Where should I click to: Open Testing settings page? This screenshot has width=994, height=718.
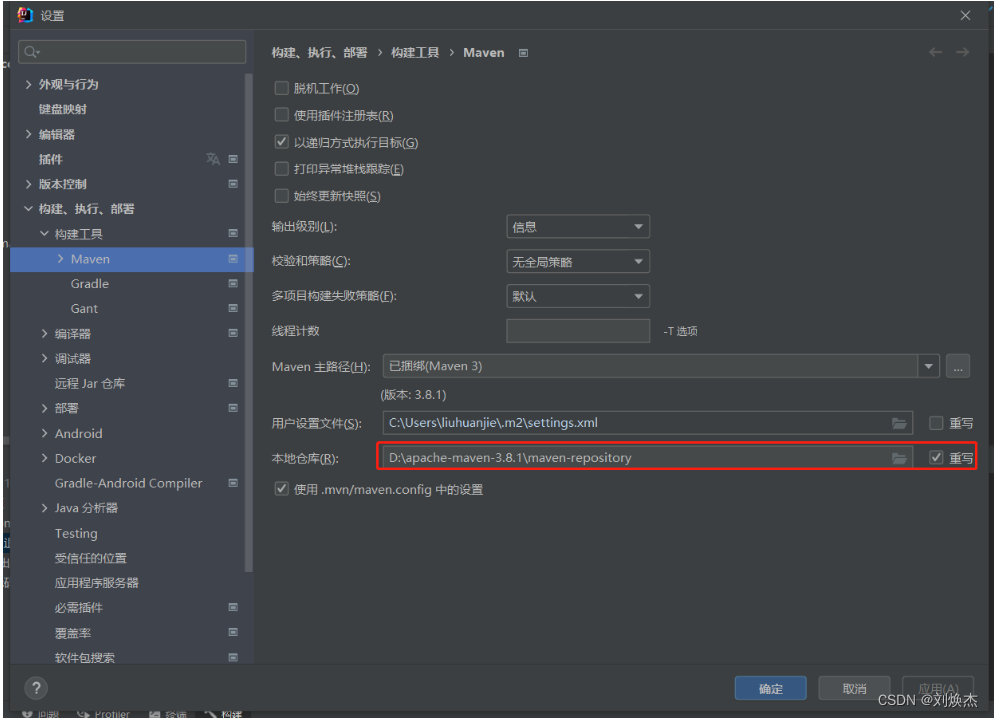coord(76,534)
